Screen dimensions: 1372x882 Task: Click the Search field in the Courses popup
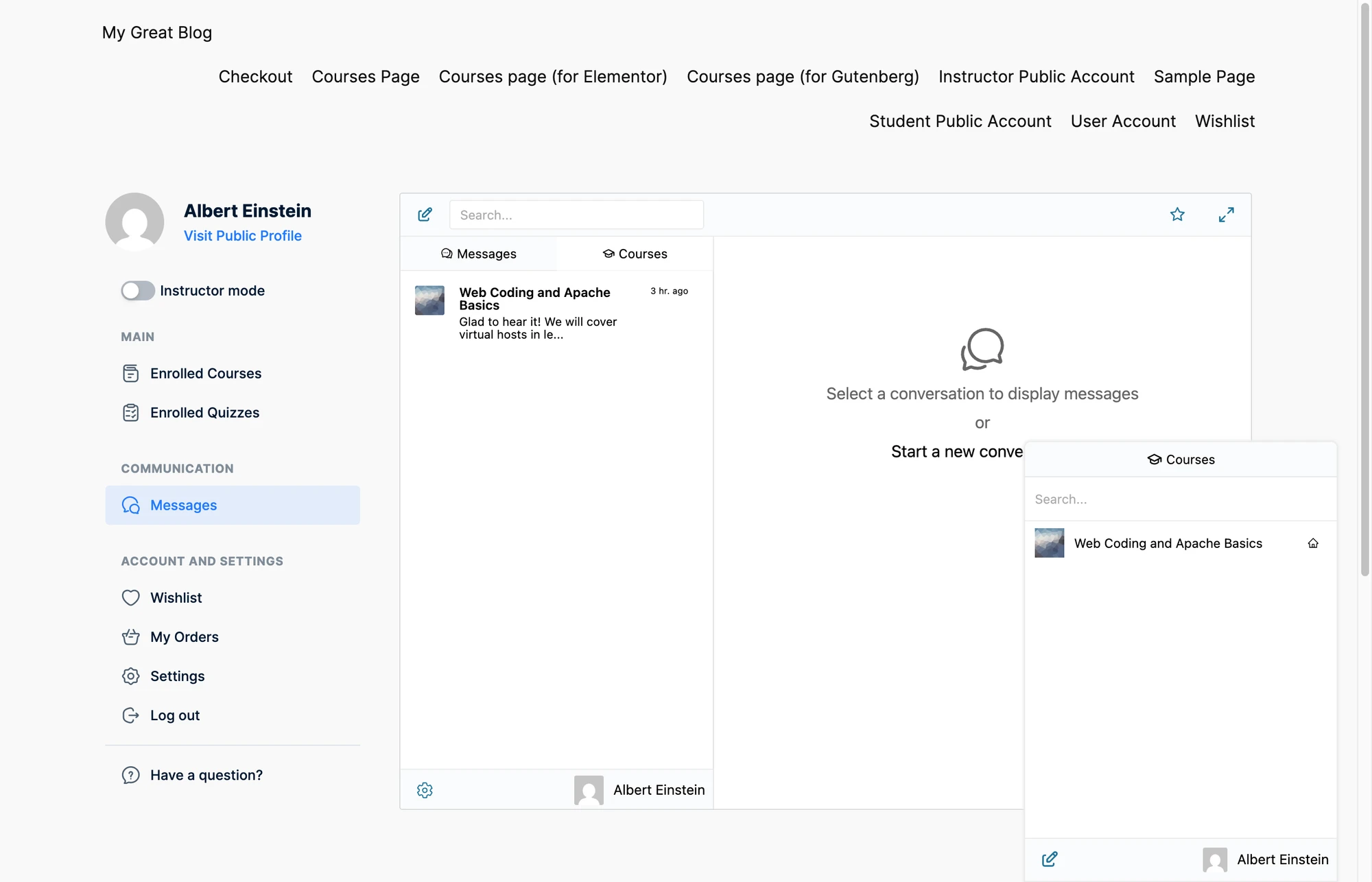pos(1181,499)
